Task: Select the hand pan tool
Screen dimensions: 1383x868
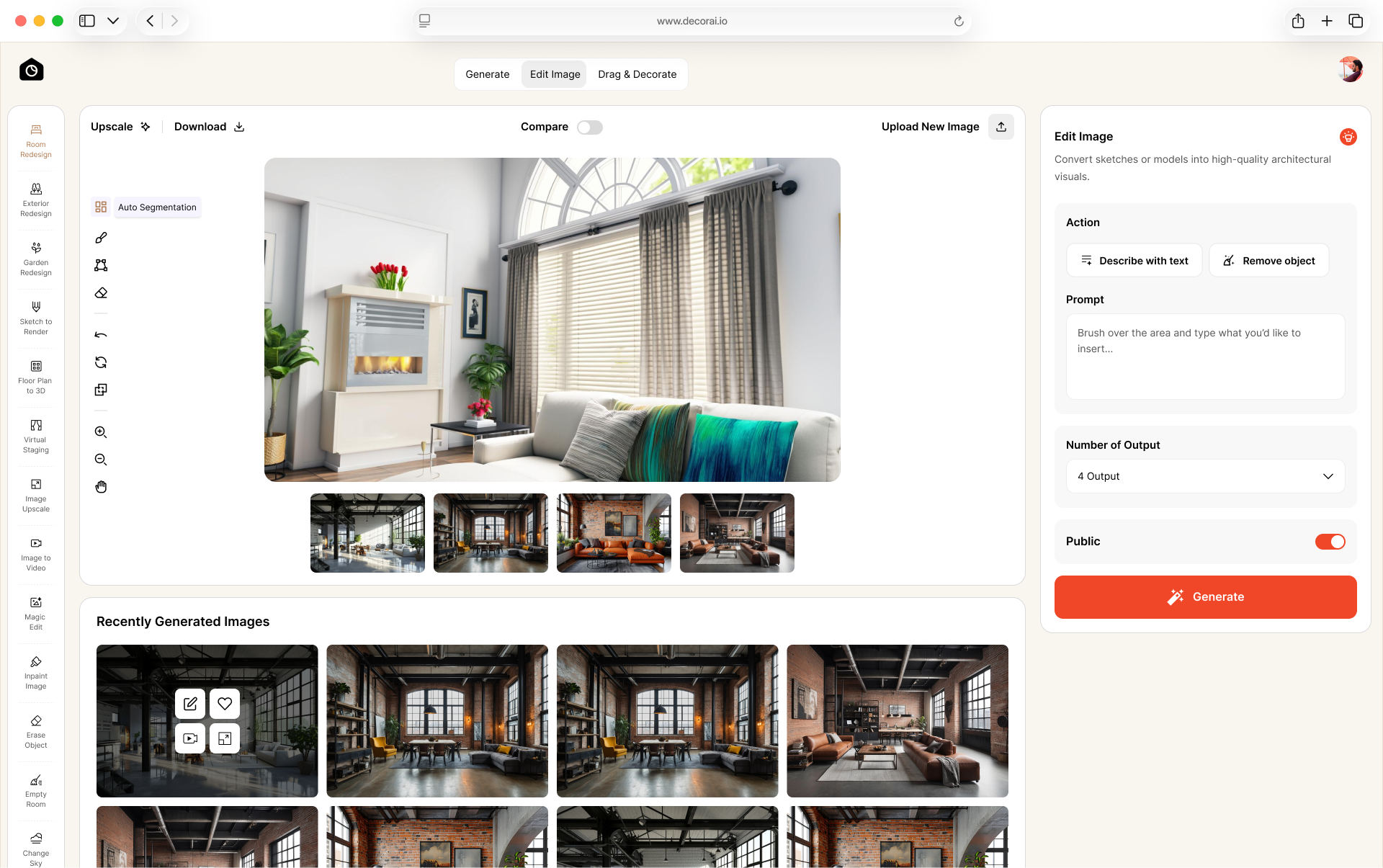Action: pos(101,487)
